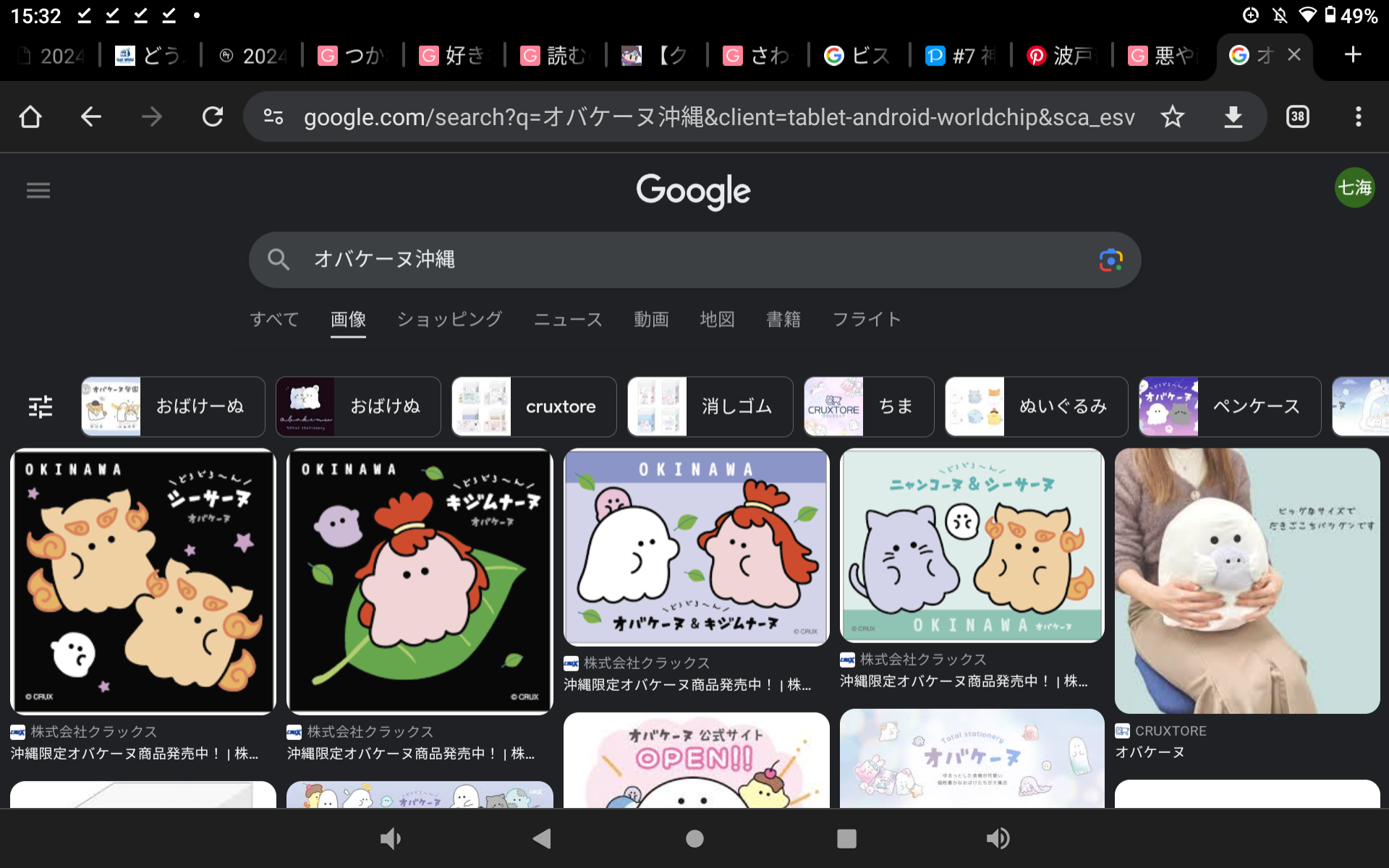This screenshot has width=1389, height=868.
Task: Open Chrome three-dot overflow menu
Action: click(x=1358, y=116)
